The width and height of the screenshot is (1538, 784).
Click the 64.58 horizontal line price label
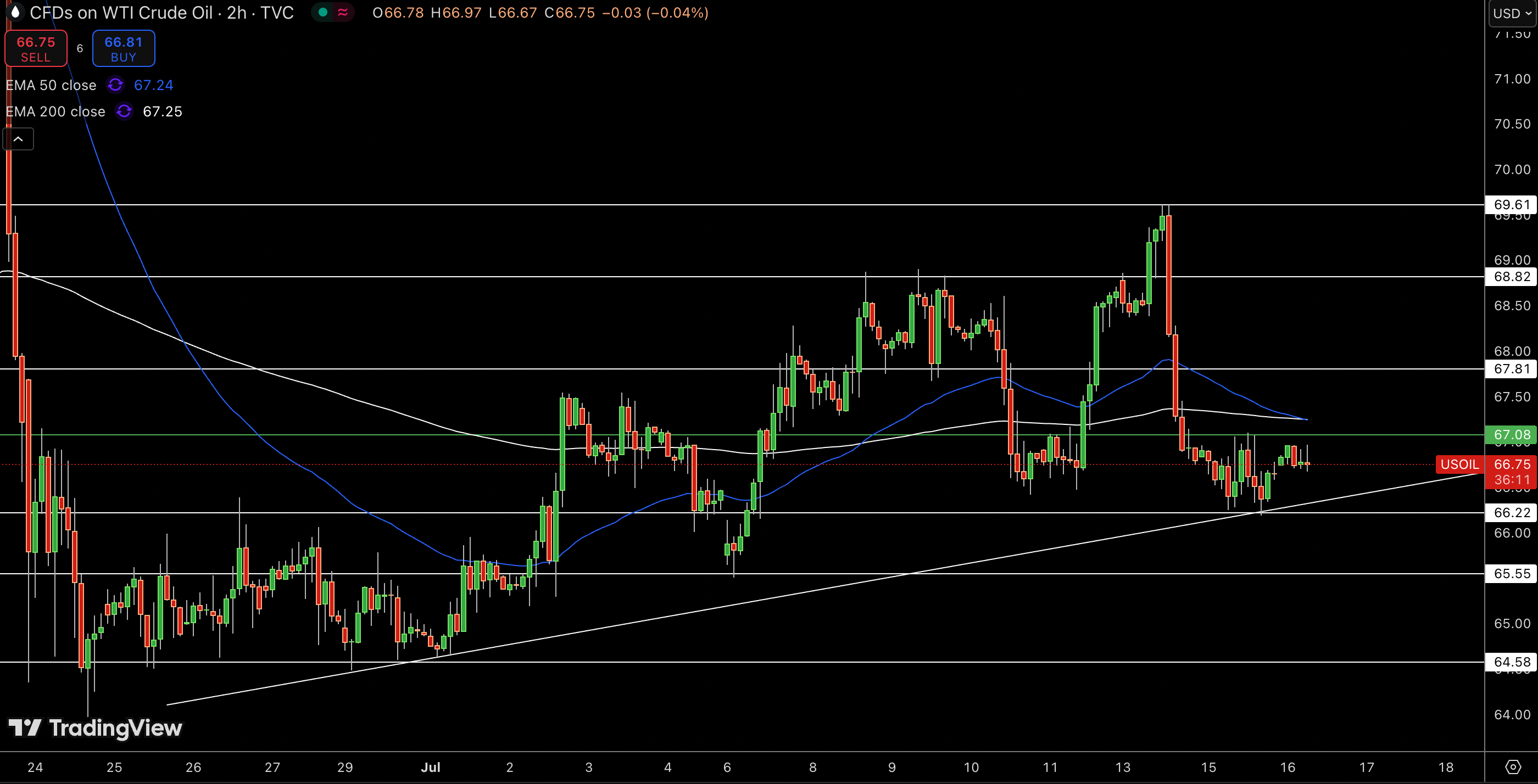[x=1511, y=662]
